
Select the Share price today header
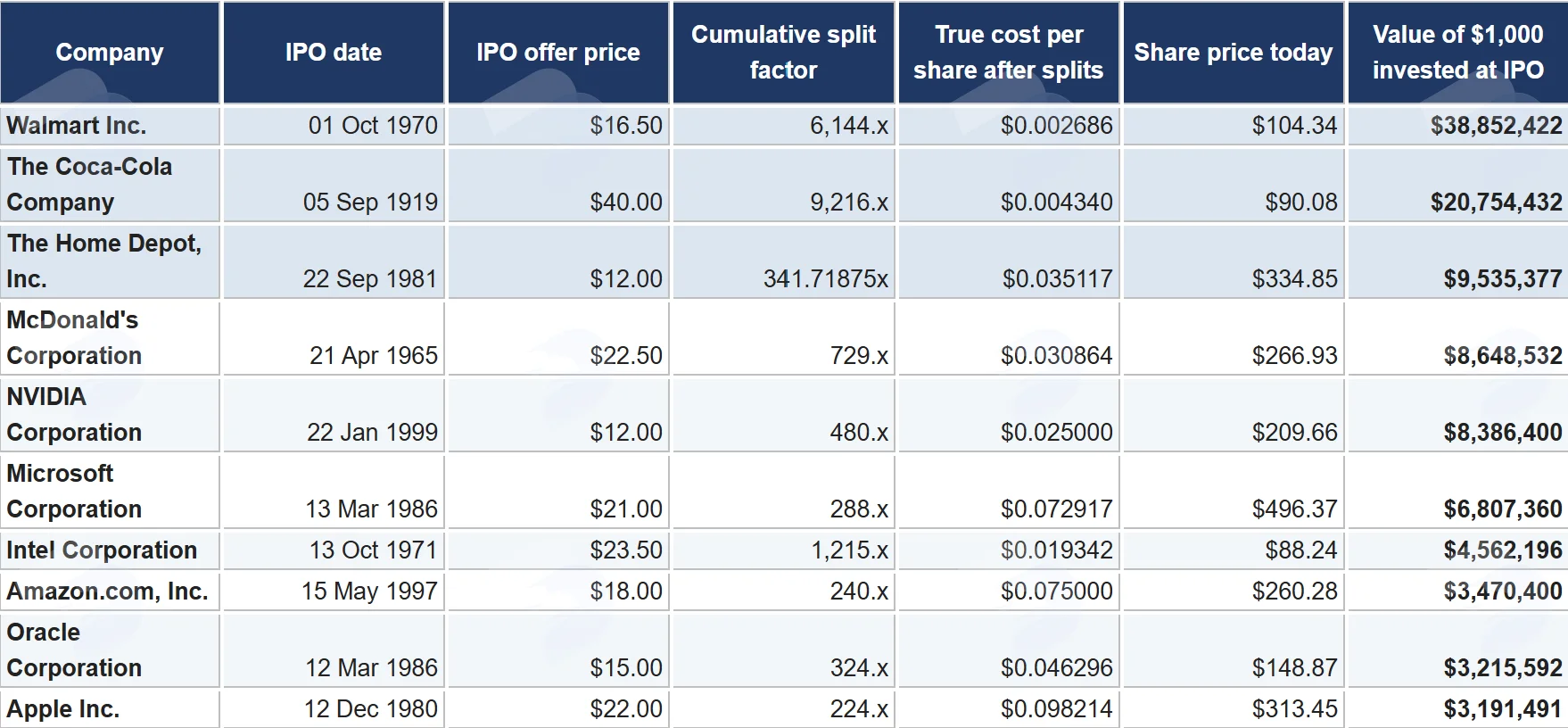(x=1234, y=53)
